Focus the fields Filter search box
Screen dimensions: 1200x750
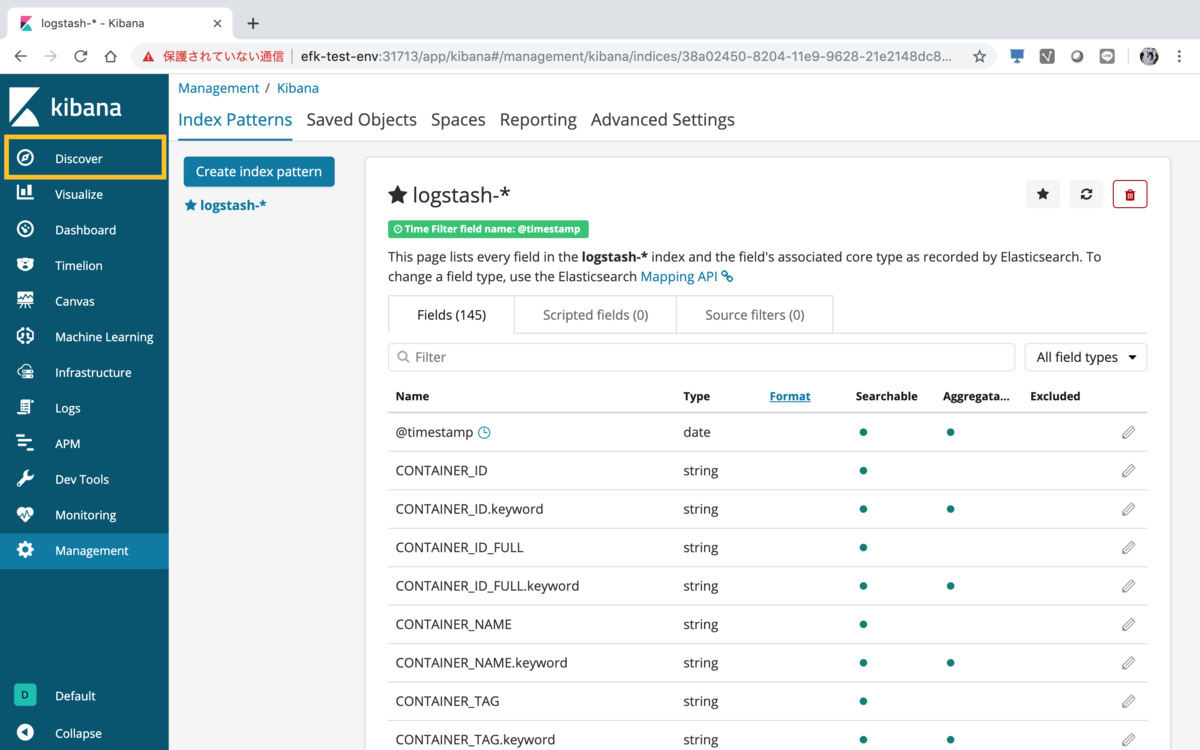pos(701,357)
